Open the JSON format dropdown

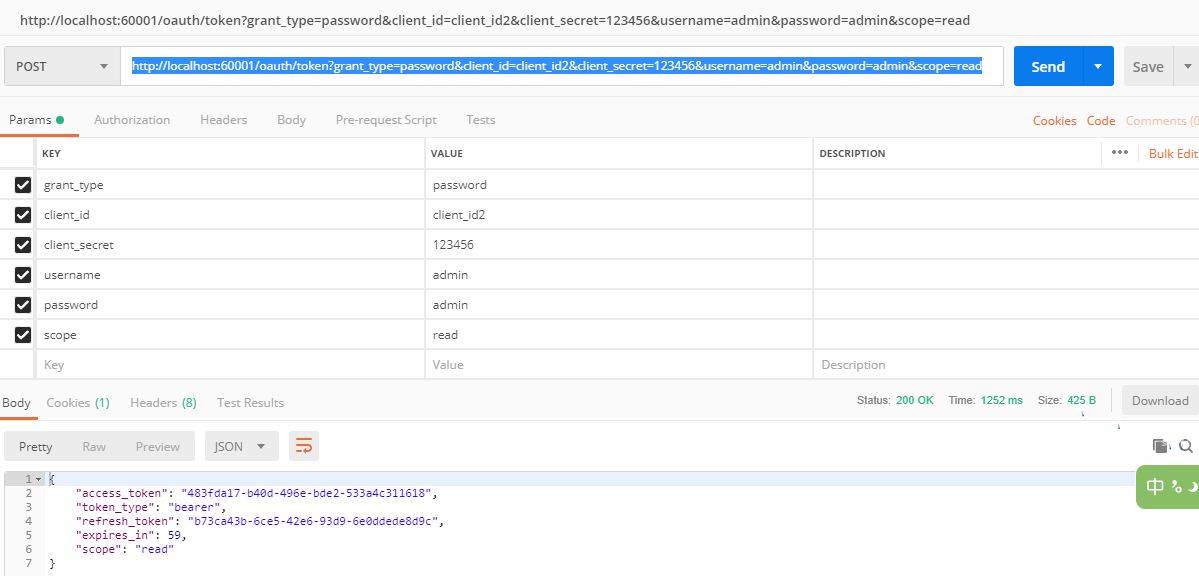pyautogui.click(x=242, y=446)
